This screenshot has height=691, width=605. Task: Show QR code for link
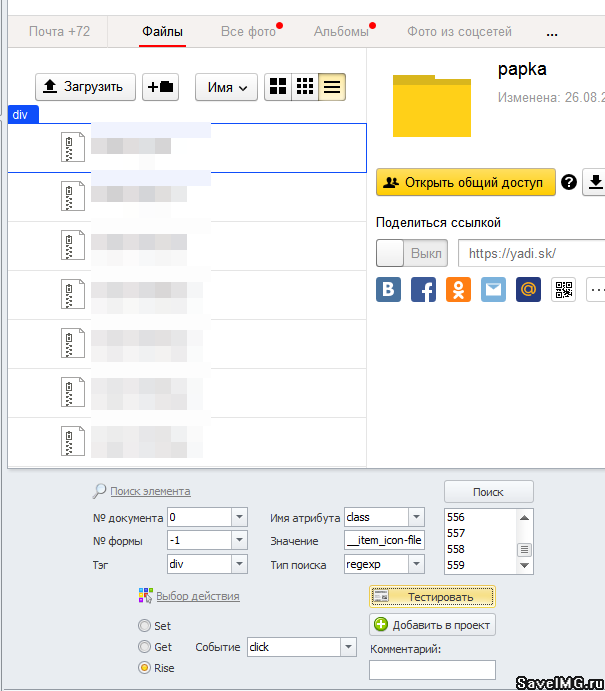564,290
